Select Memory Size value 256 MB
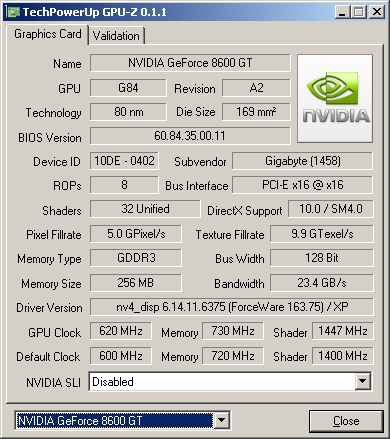Screen dimensions: 390x439 [136, 283]
